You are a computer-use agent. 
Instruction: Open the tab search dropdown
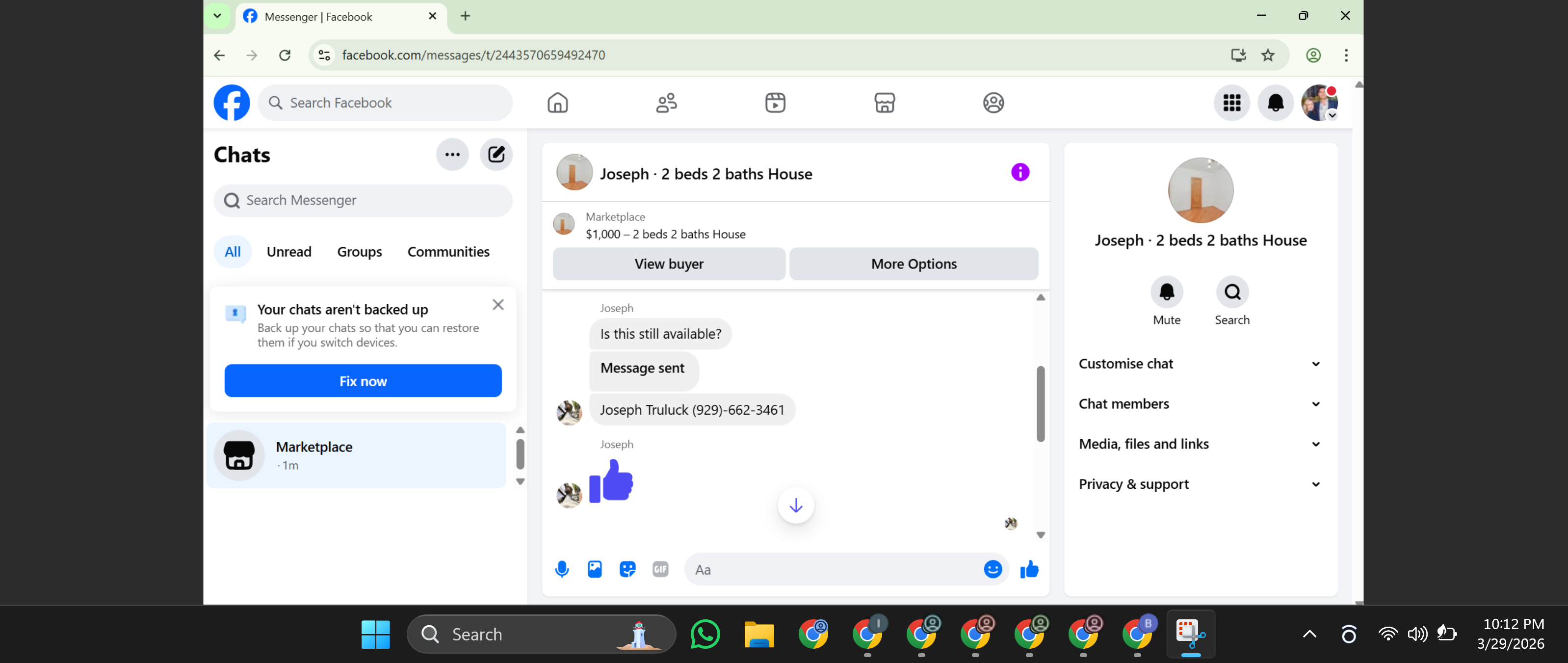pyautogui.click(x=217, y=16)
